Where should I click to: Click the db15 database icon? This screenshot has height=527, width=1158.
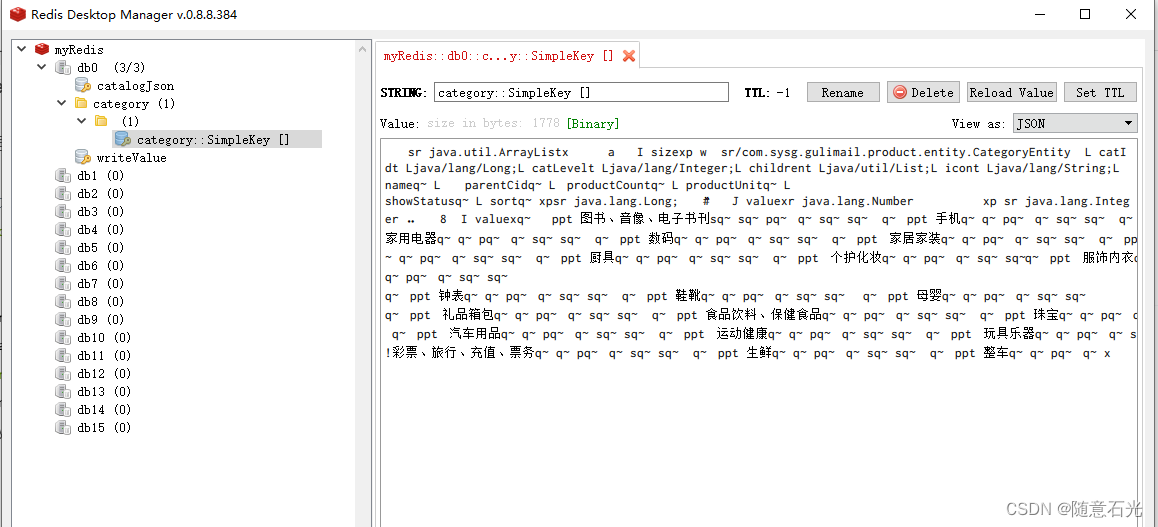(63, 427)
